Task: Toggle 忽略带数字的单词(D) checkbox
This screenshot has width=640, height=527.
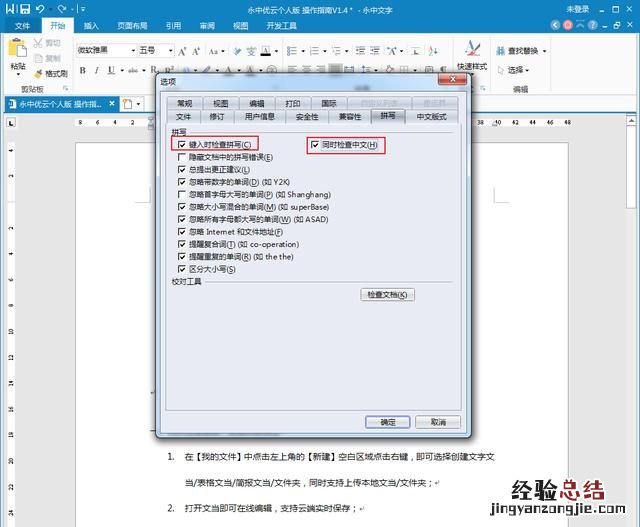Action: 182,182
